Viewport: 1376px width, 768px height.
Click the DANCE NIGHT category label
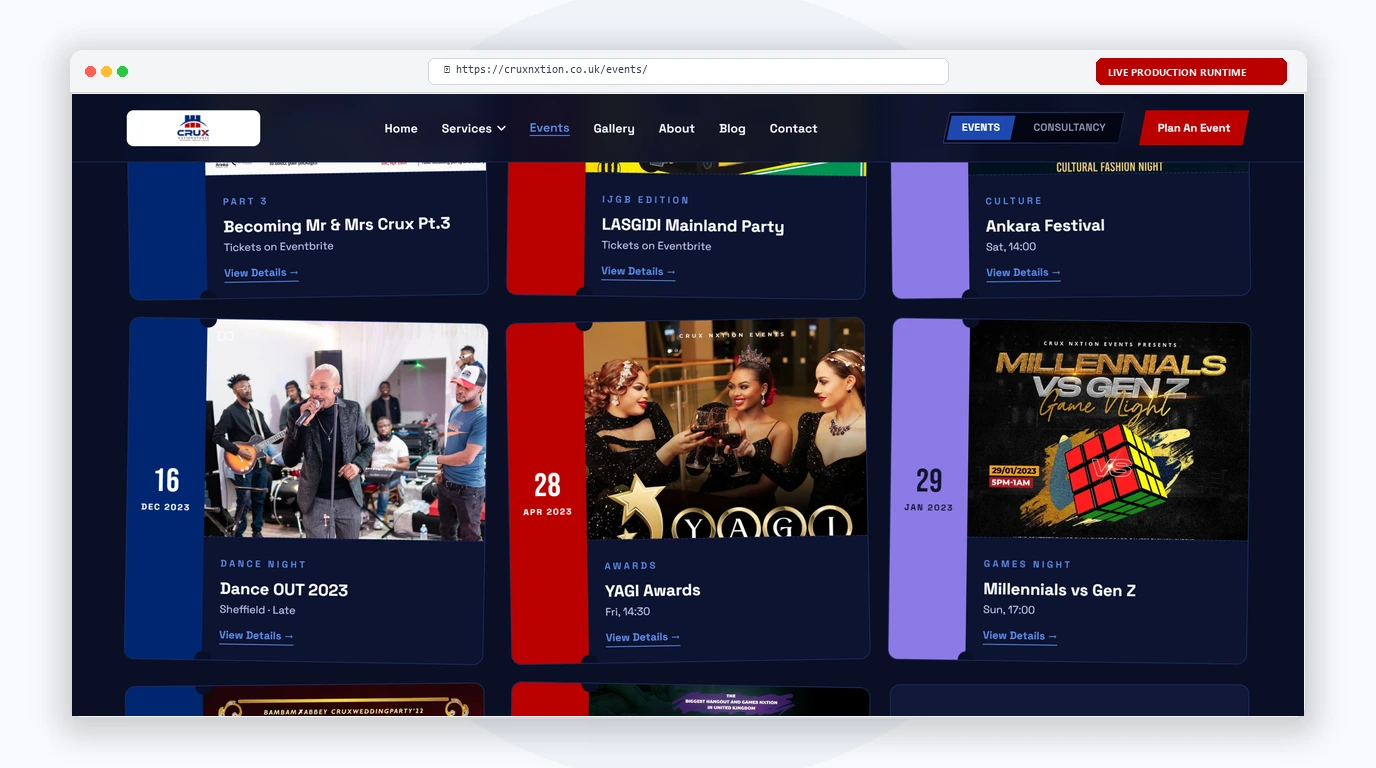click(263, 565)
